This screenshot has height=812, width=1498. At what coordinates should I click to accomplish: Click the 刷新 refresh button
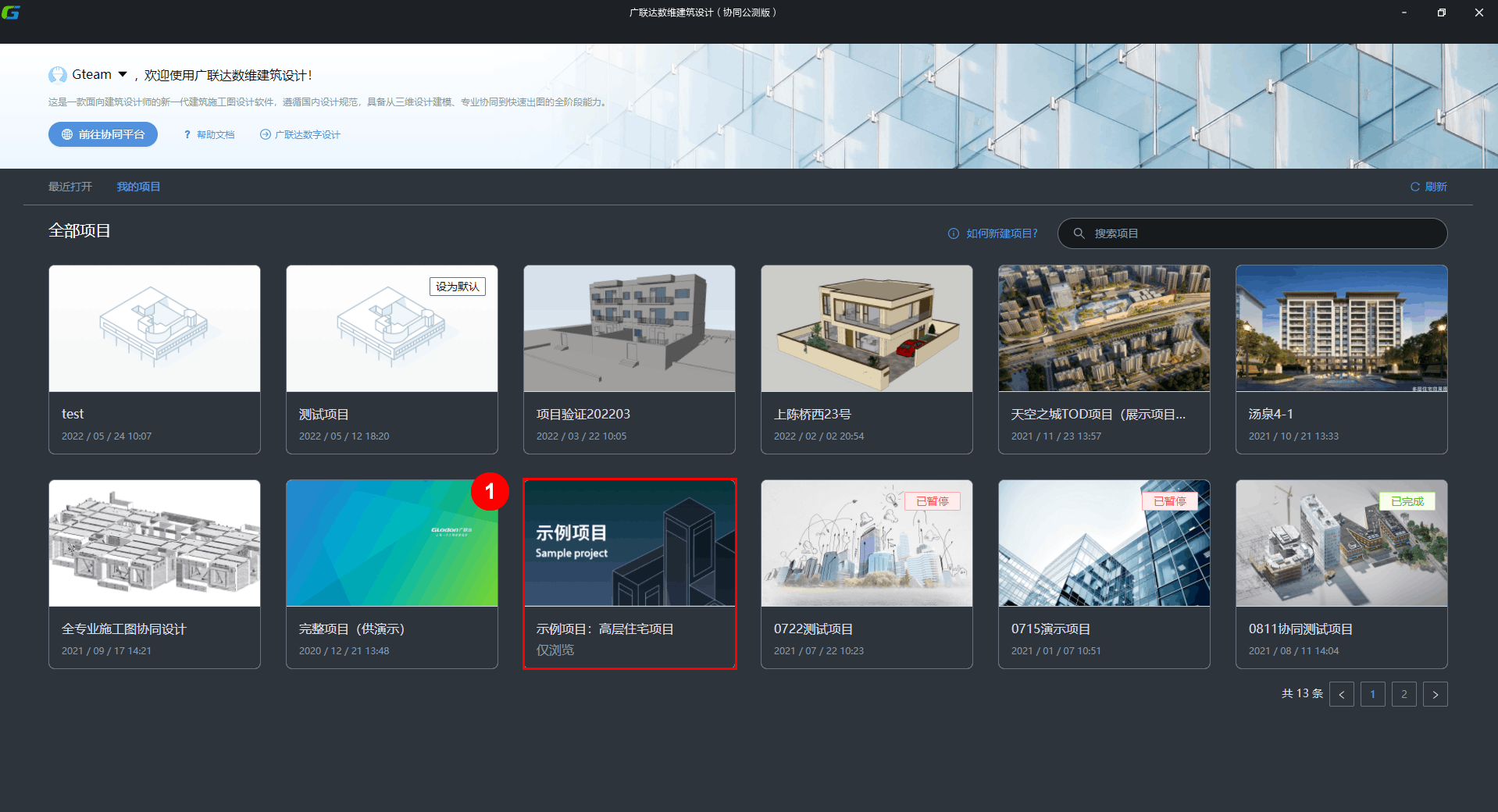point(1428,187)
